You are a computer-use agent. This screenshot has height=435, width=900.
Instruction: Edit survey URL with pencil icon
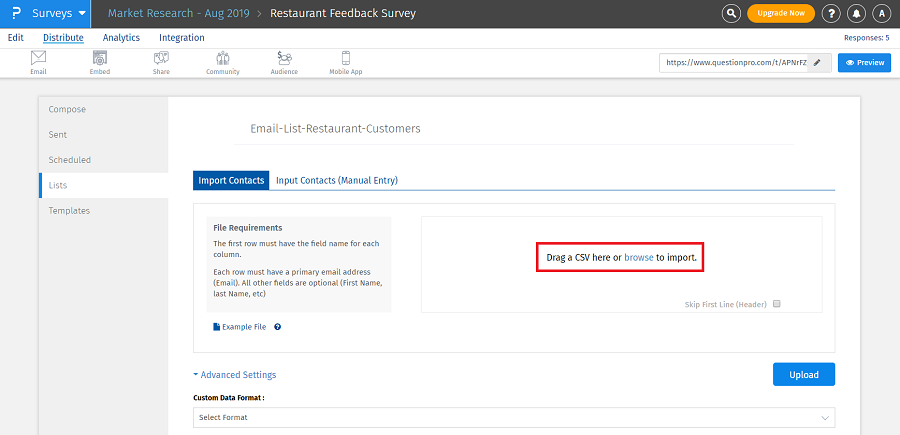click(817, 62)
